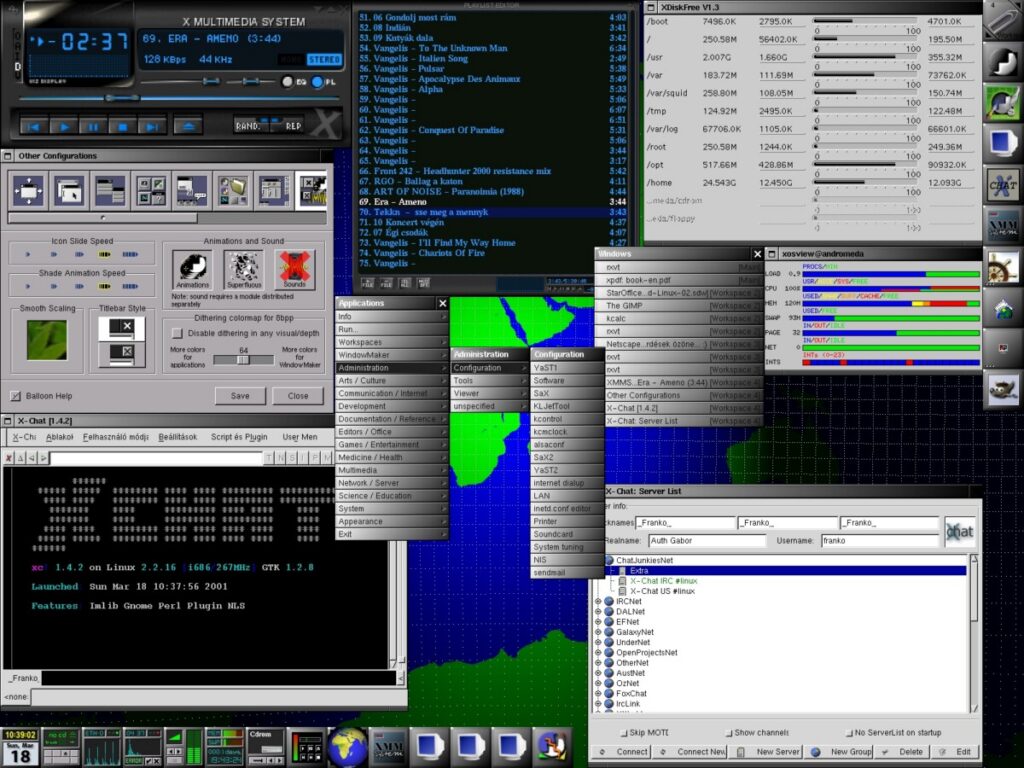Click the Superfluous icon button

click(243, 269)
